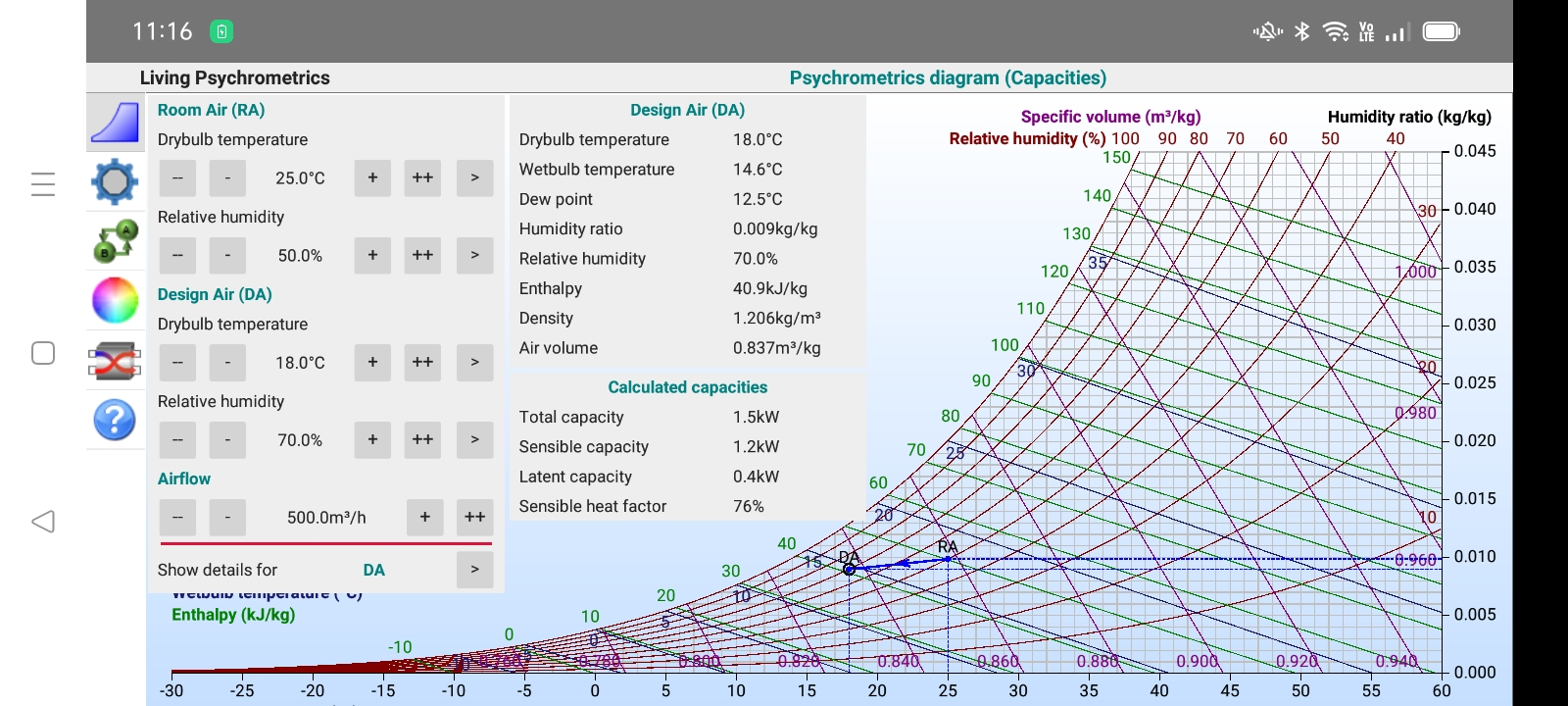Decrease Room Air humidity with single minus
Viewport: 1568px width, 706px height.
(227, 255)
